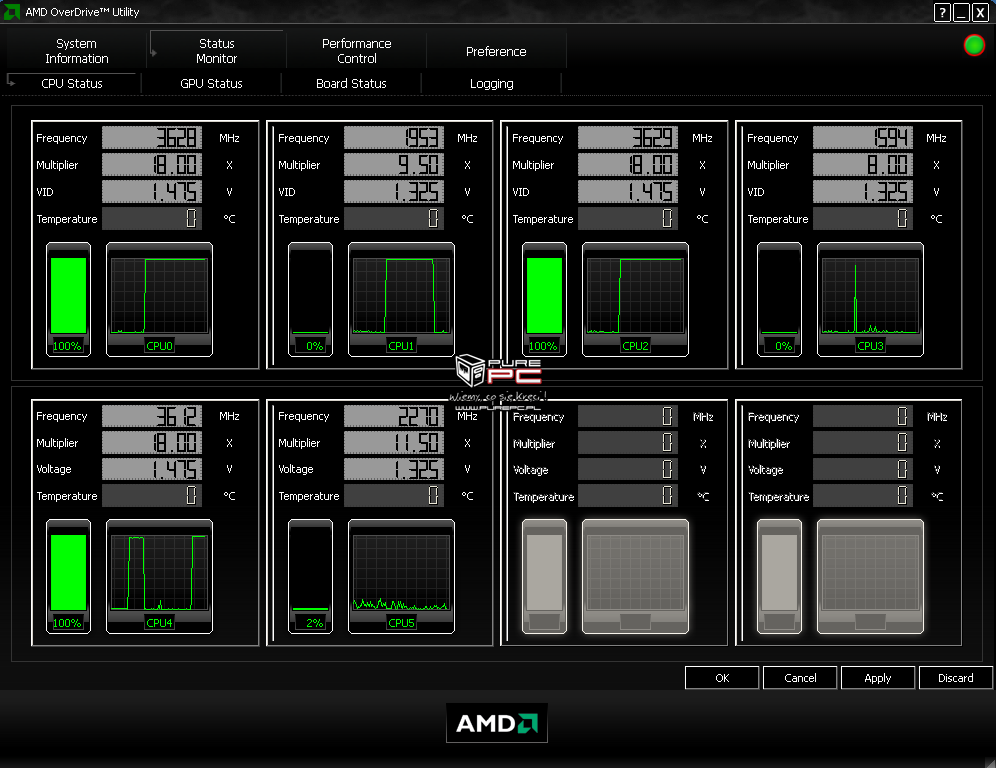The height and width of the screenshot is (768, 996).
Task: Click the CPU3 multiplier value 8.00
Action: [863, 165]
